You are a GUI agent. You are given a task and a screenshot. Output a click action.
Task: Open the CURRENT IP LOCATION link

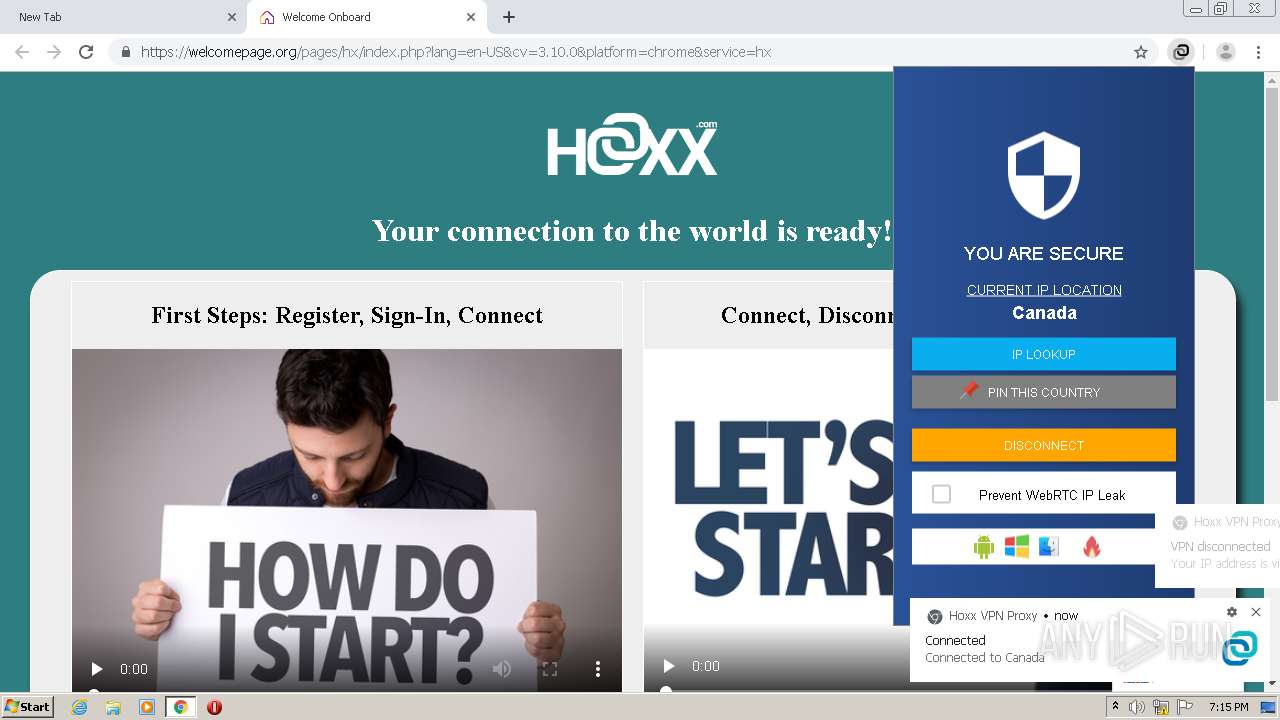click(x=1044, y=290)
